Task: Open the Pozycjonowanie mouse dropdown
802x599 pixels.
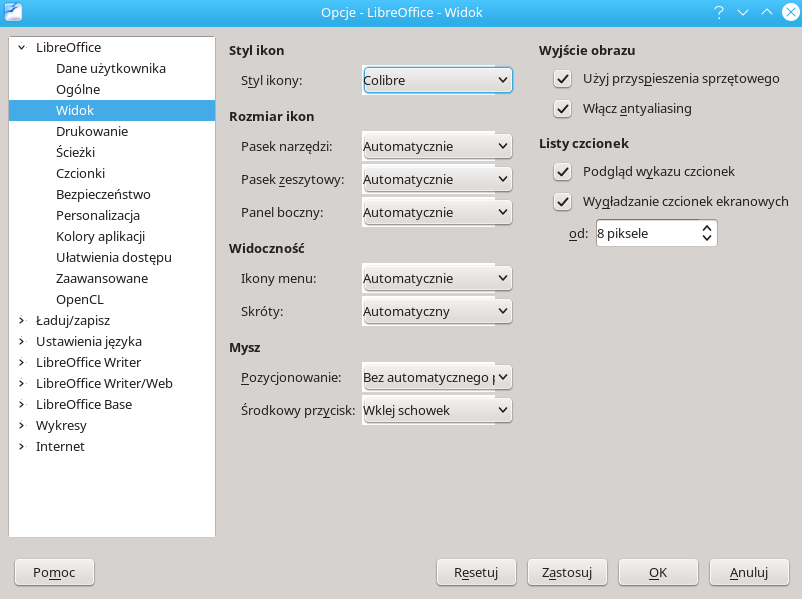Action: click(437, 378)
